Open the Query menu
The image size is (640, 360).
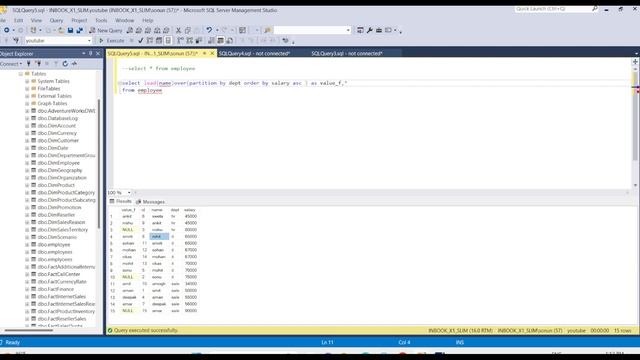(56, 20)
